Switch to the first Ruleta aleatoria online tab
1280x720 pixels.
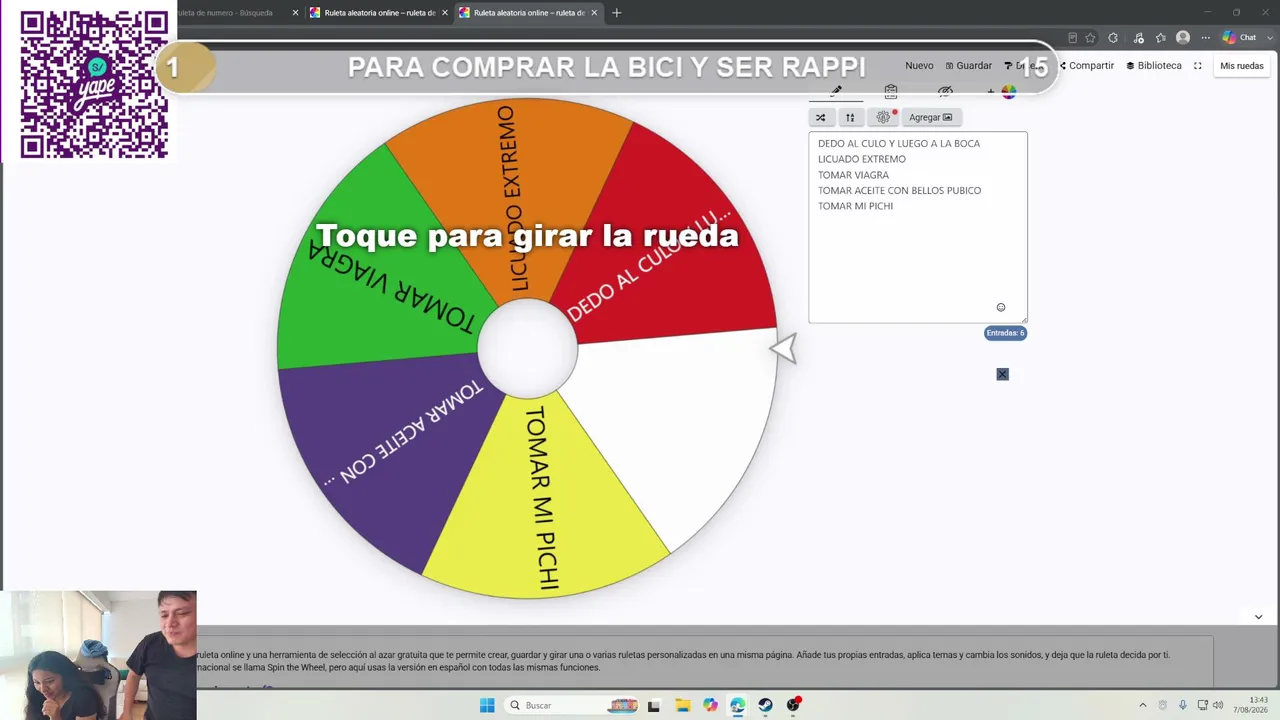pos(380,13)
